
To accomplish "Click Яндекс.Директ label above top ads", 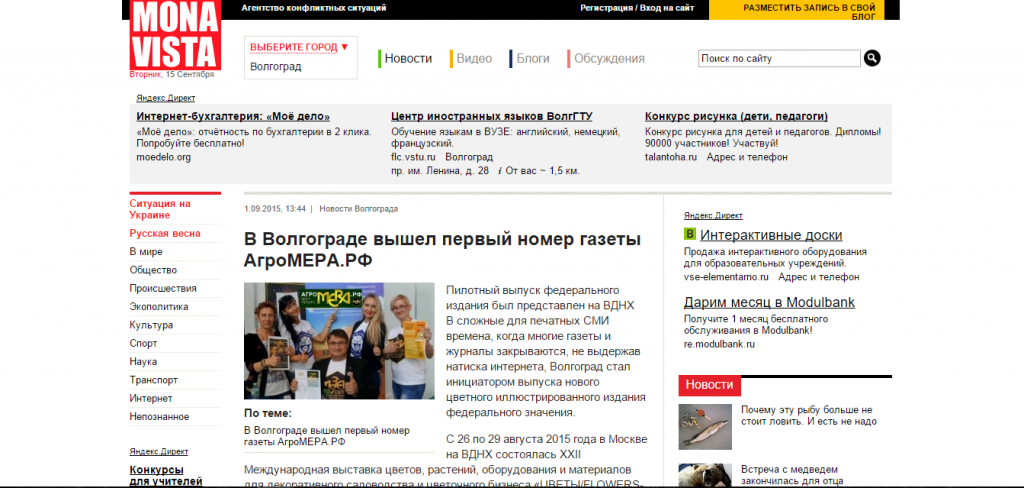I will [166, 98].
